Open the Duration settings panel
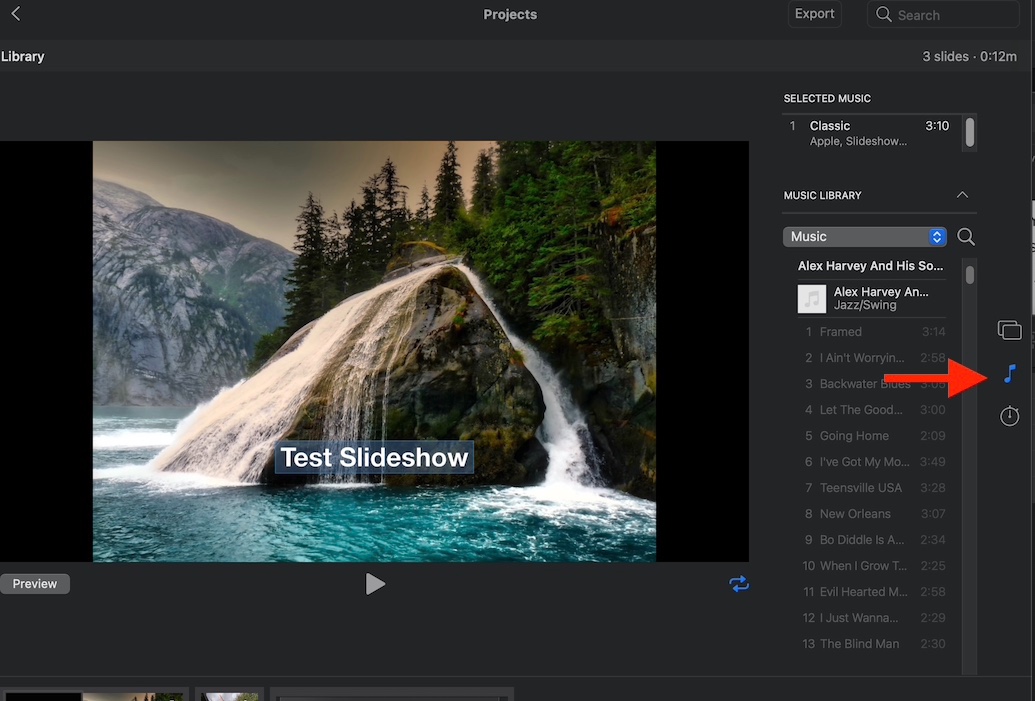This screenshot has width=1035, height=701. [x=1009, y=415]
